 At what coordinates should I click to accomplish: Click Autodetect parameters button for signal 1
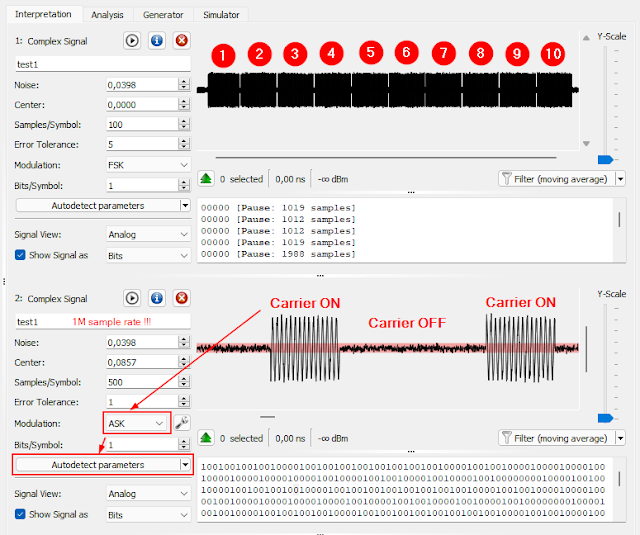pos(98,205)
